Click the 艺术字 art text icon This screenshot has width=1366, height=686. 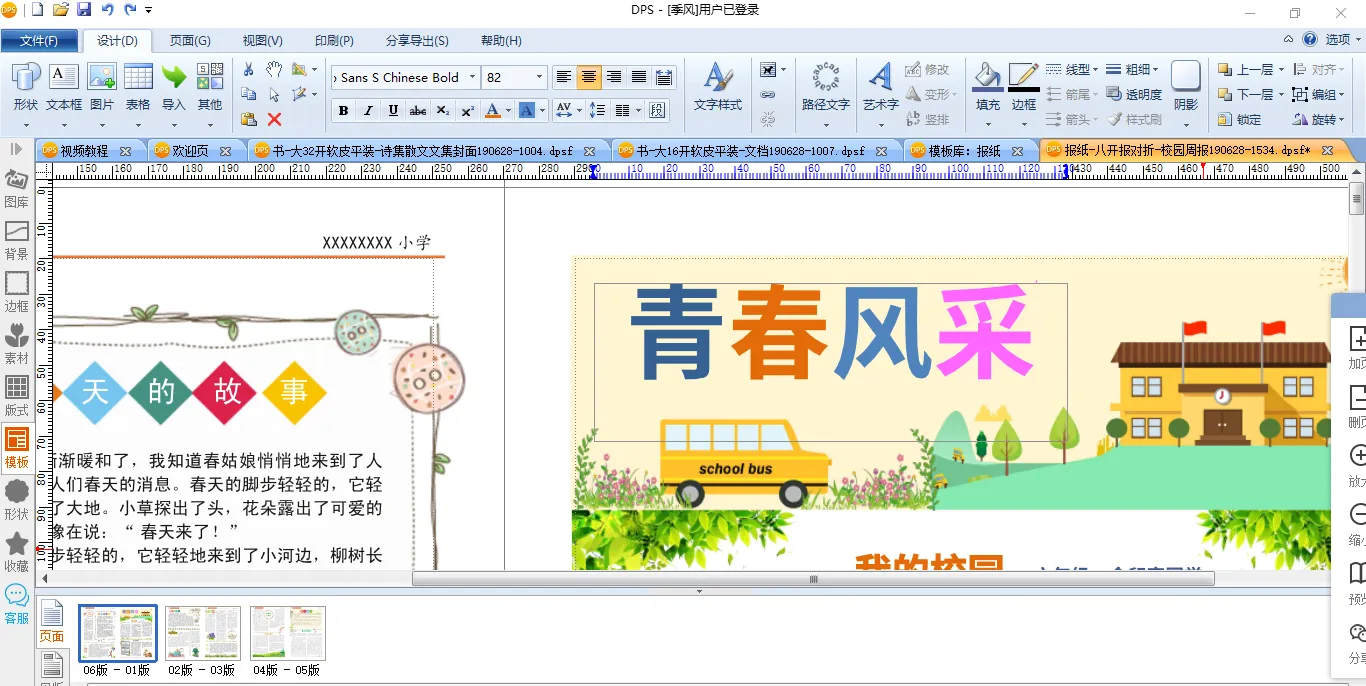tap(880, 86)
